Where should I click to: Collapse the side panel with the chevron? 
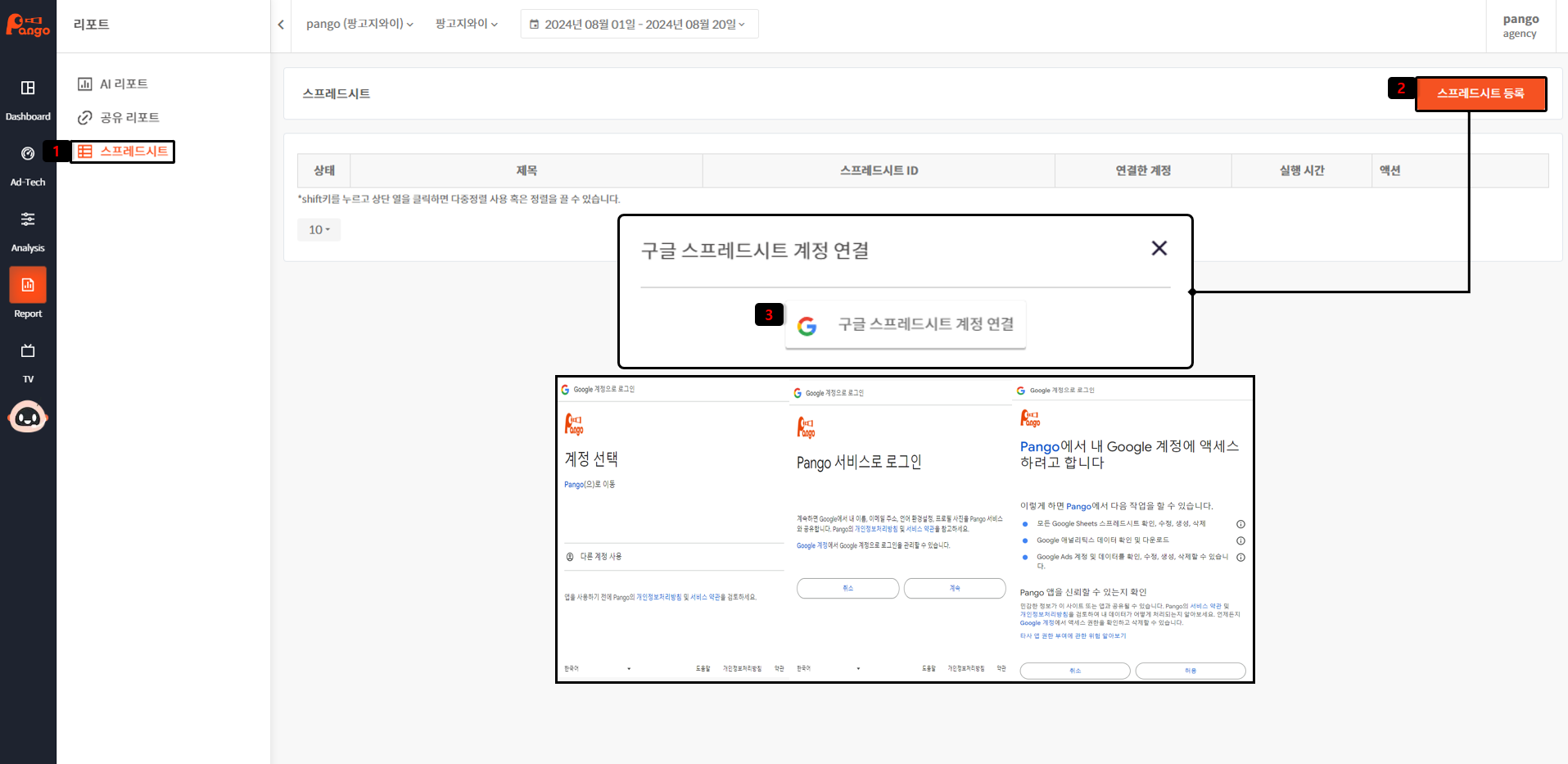point(281,25)
